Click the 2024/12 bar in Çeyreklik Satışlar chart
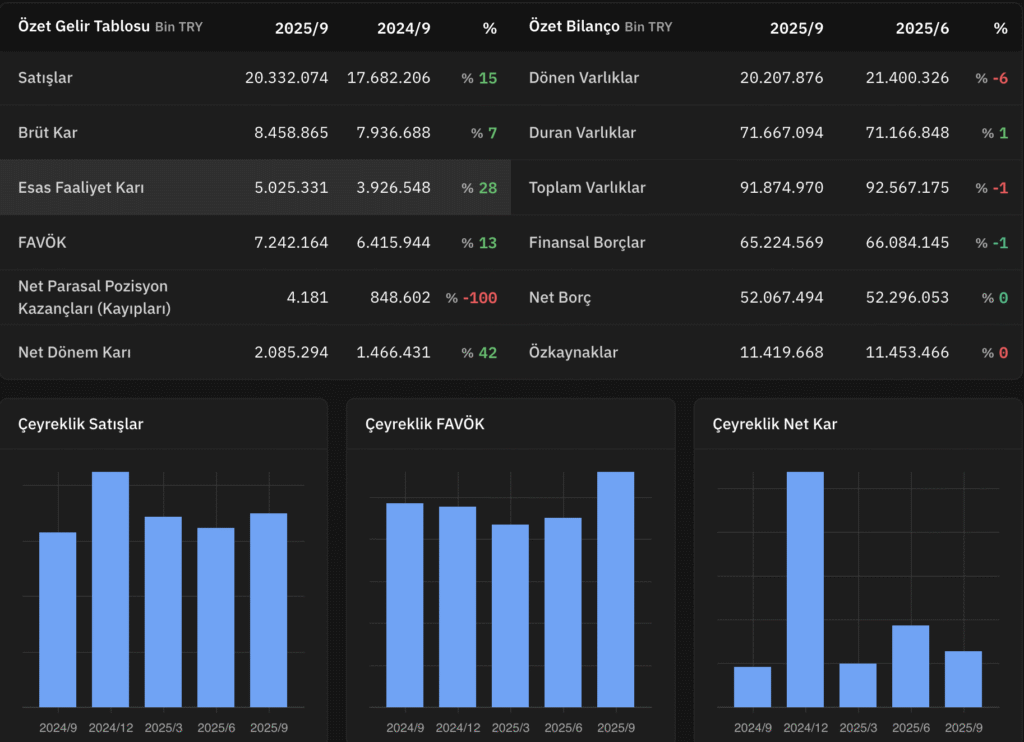This screenshot has height=742, width=1024. (110, 589)
